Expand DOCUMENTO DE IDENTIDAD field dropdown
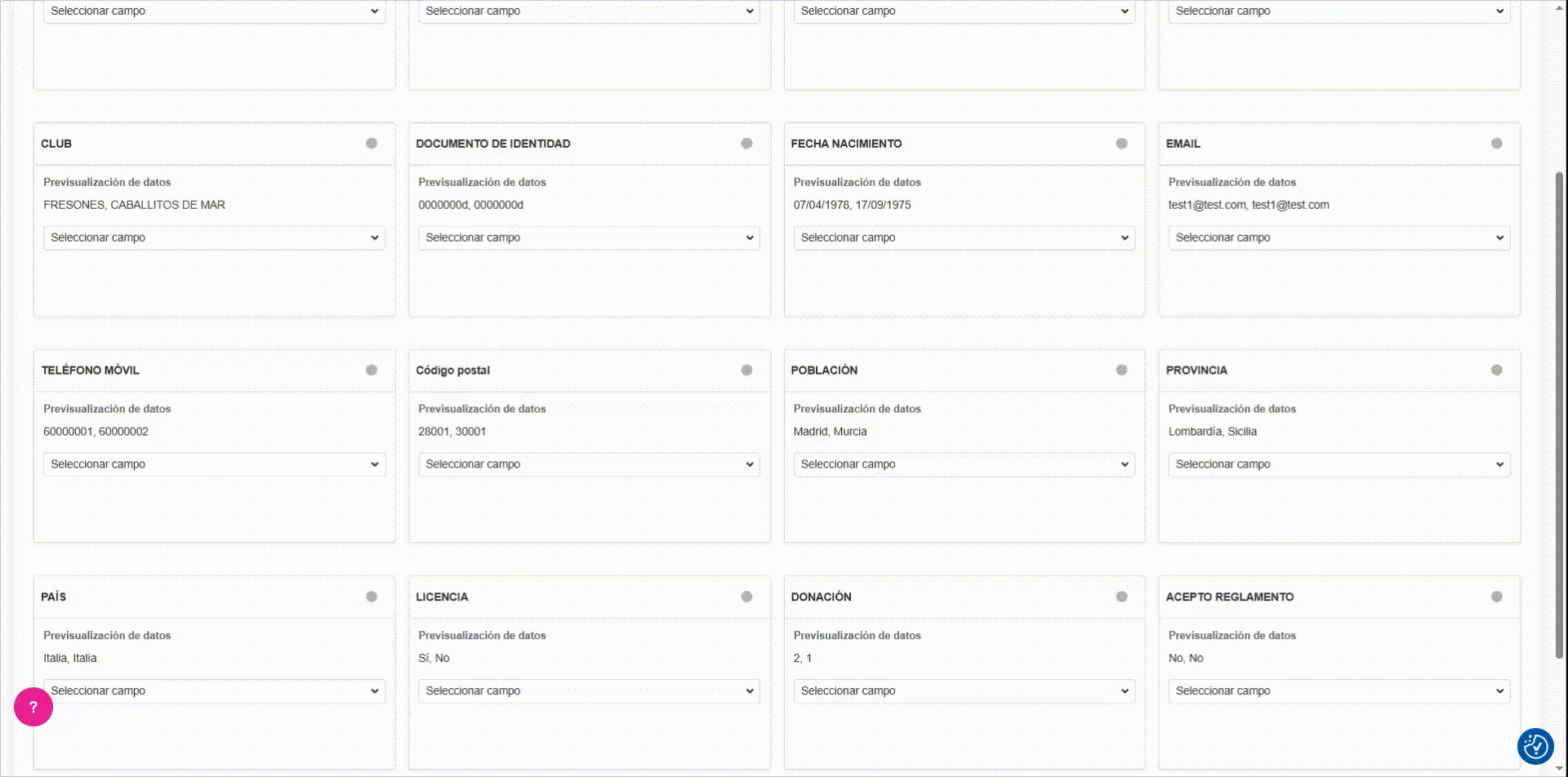Image resolution: width=1568 pixels, height=777 pixels. [589, 238]
